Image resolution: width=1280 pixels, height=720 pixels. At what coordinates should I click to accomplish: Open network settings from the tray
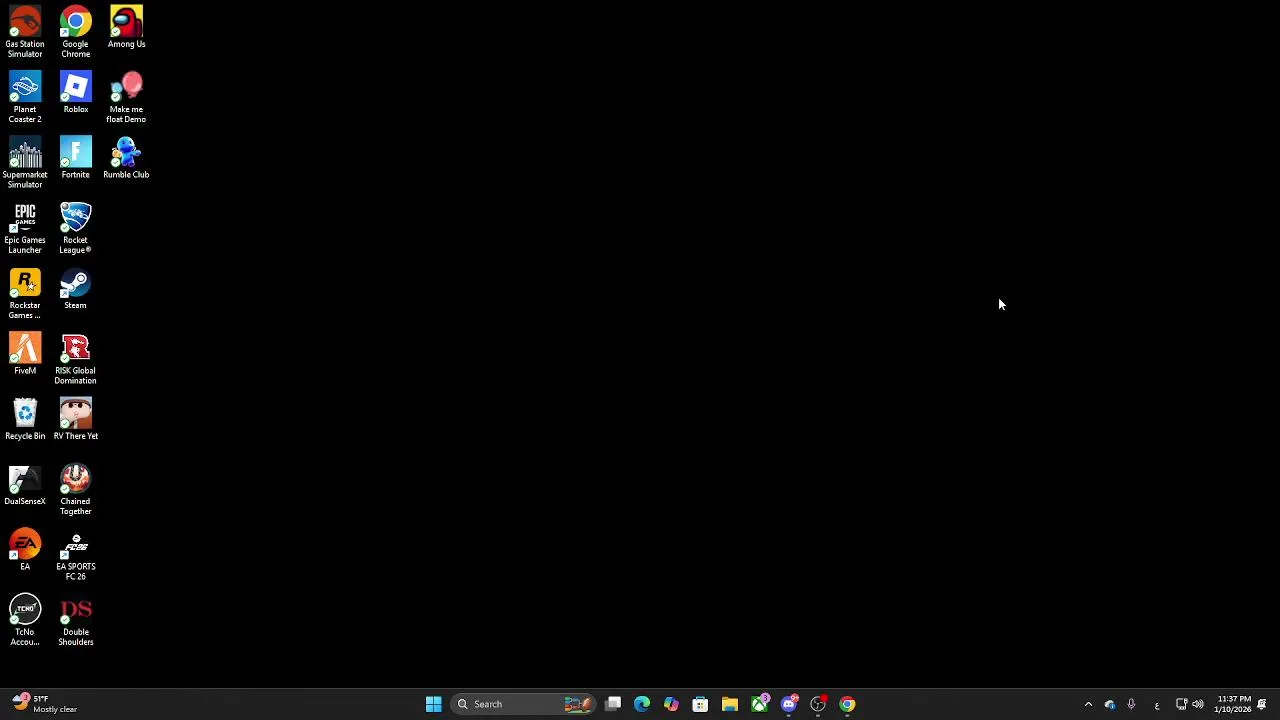pyautogui.click(x=1181, y=704)
